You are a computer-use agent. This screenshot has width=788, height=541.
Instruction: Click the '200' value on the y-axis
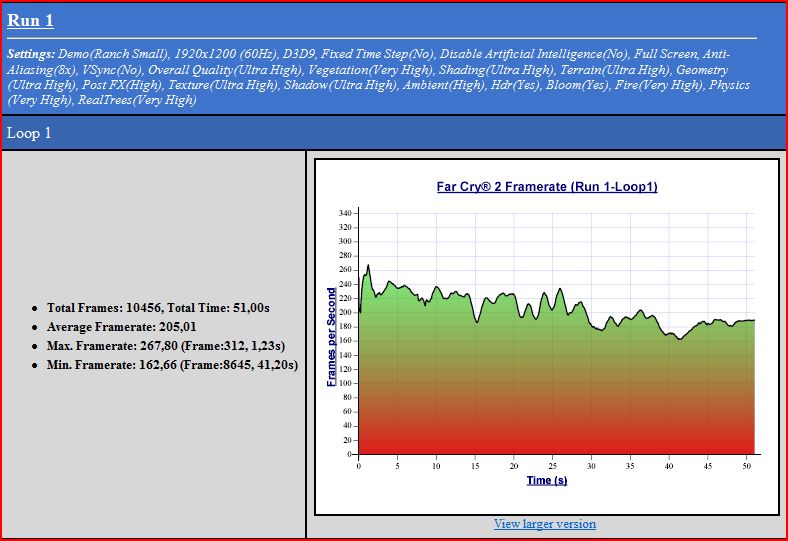click(x=345, y=312)
